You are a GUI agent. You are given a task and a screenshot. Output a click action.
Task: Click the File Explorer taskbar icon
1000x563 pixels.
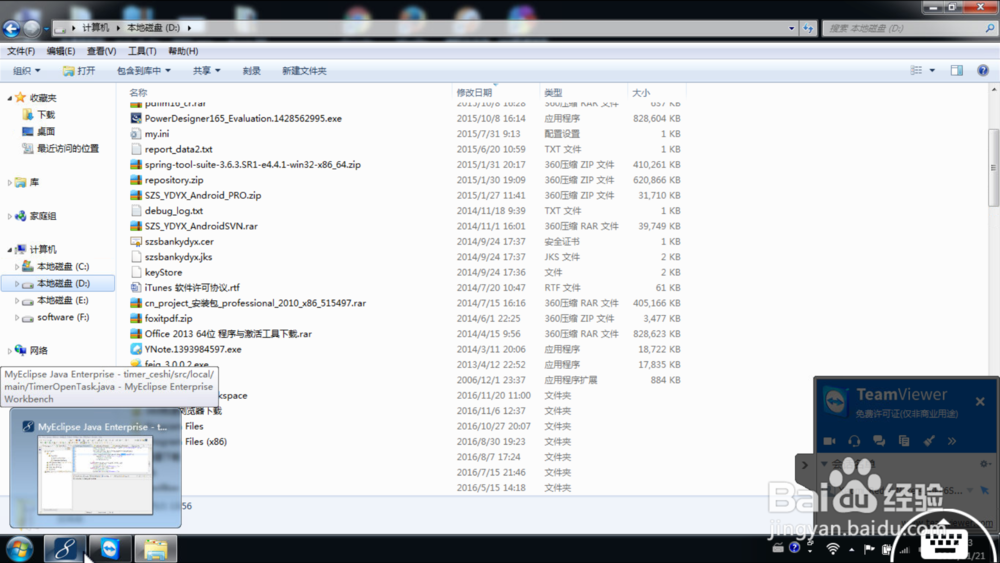(x=156, y=549)
